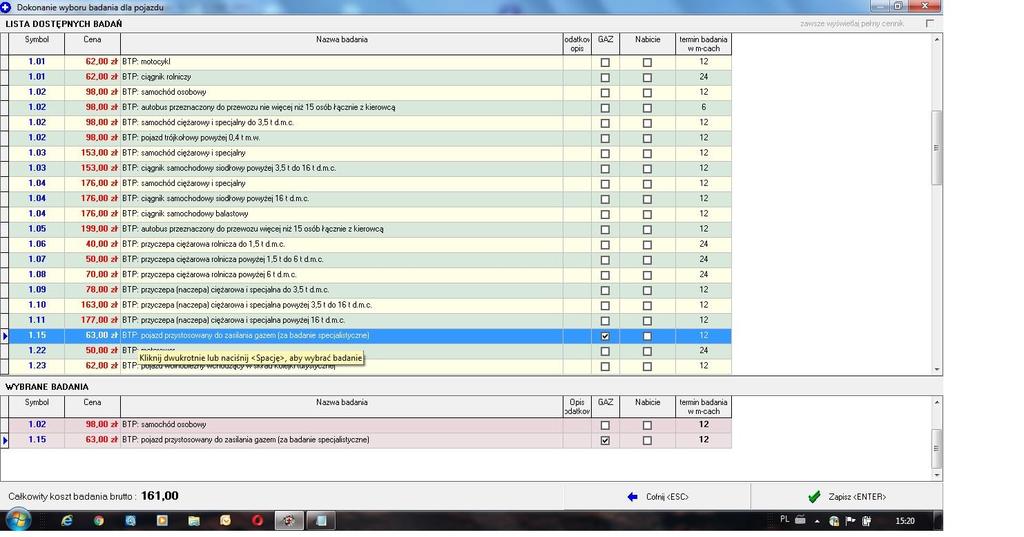Click the Wybrane badania scrollbar thumb

click(x=936, y=448)
